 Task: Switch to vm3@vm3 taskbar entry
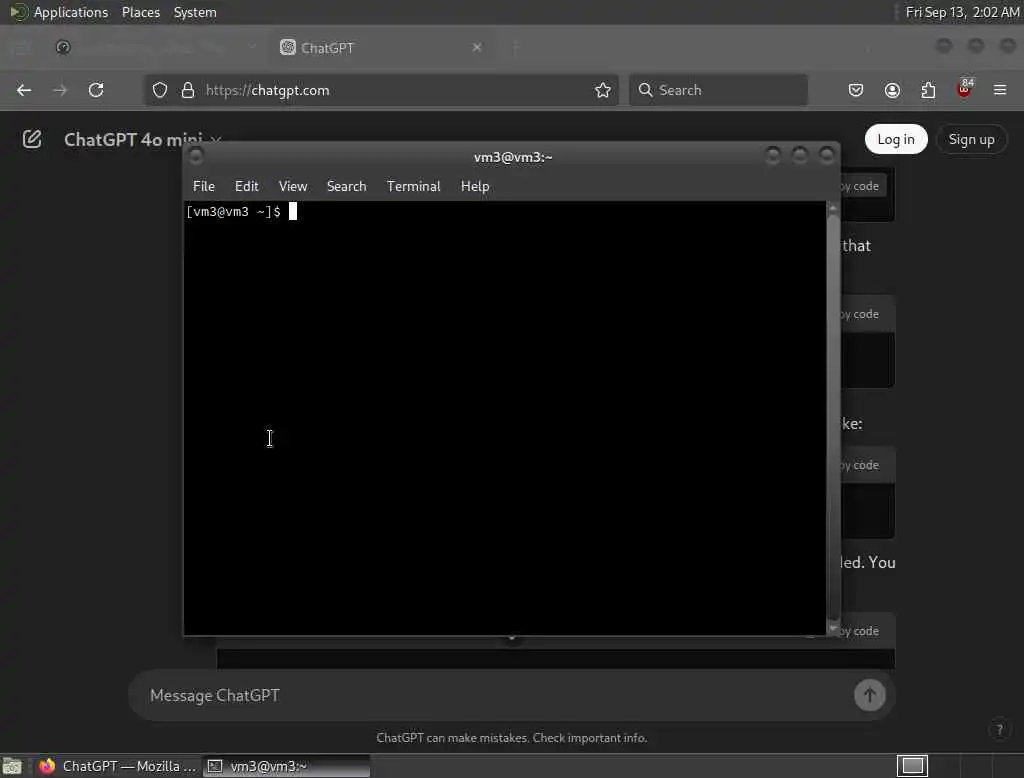coord(286,766)
